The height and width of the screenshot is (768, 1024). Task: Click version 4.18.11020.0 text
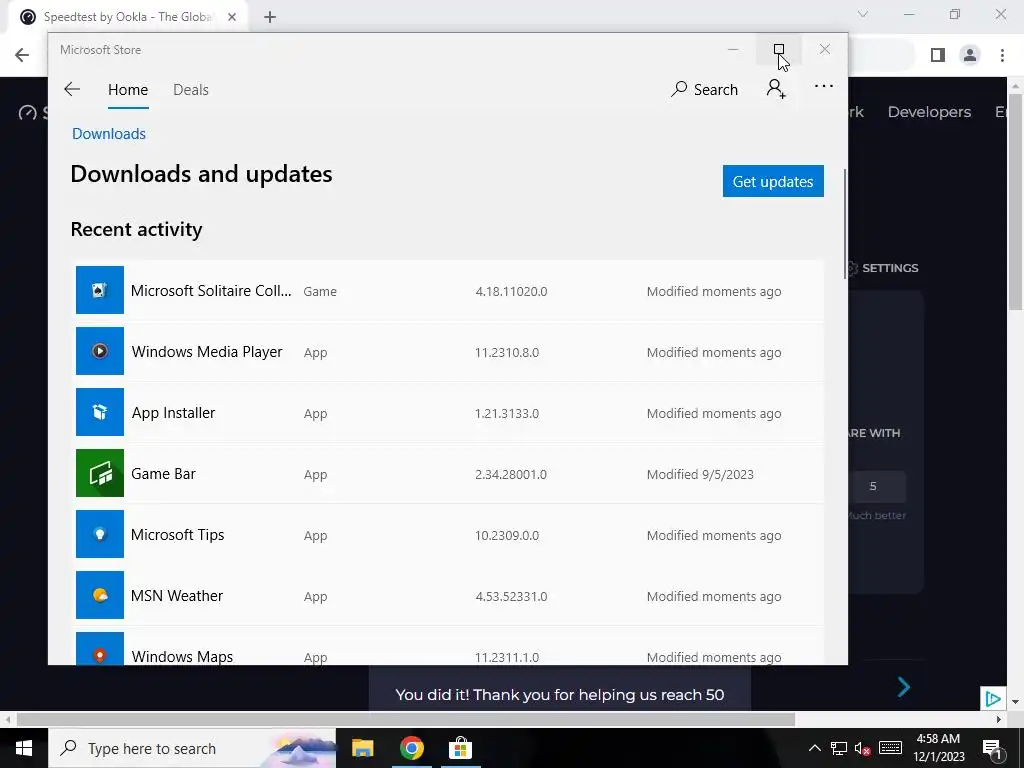coord(511,291)
